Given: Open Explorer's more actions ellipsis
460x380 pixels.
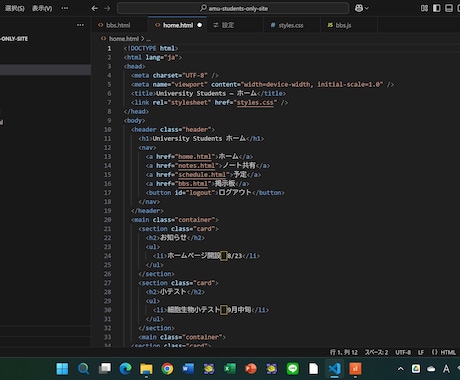Looking at the screenshot, I should [80, 25].
